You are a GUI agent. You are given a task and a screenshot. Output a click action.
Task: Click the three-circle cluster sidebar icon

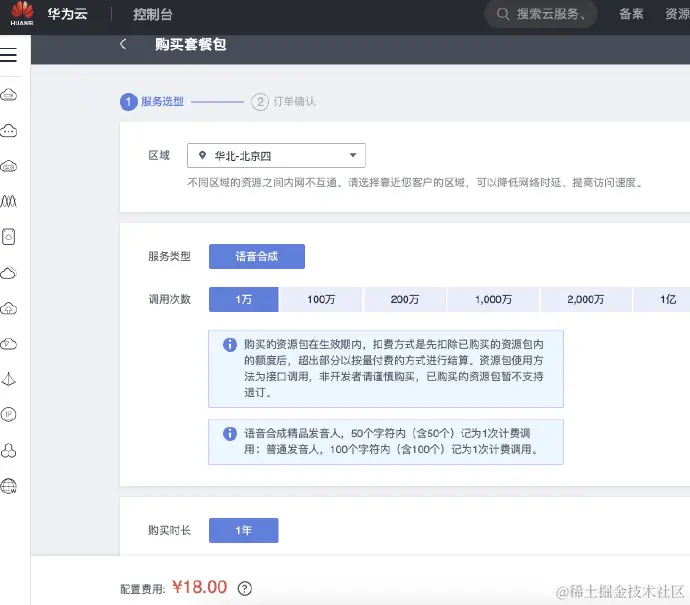pos(9,451)
